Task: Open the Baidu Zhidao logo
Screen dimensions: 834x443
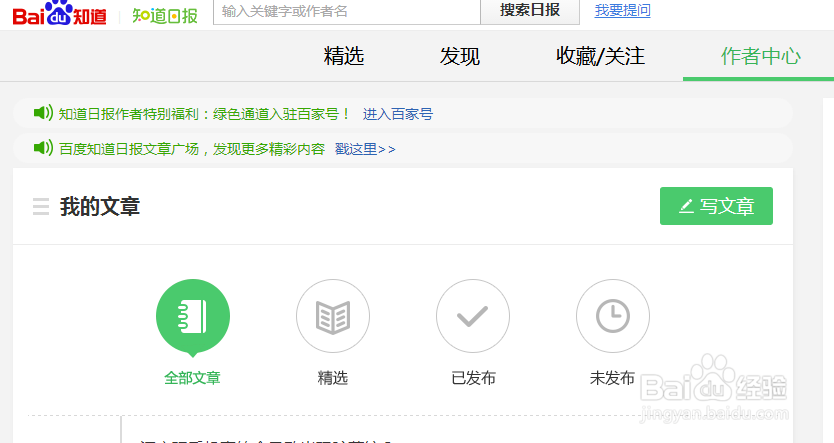Action: pyautogui.click(x=60, y=13)
